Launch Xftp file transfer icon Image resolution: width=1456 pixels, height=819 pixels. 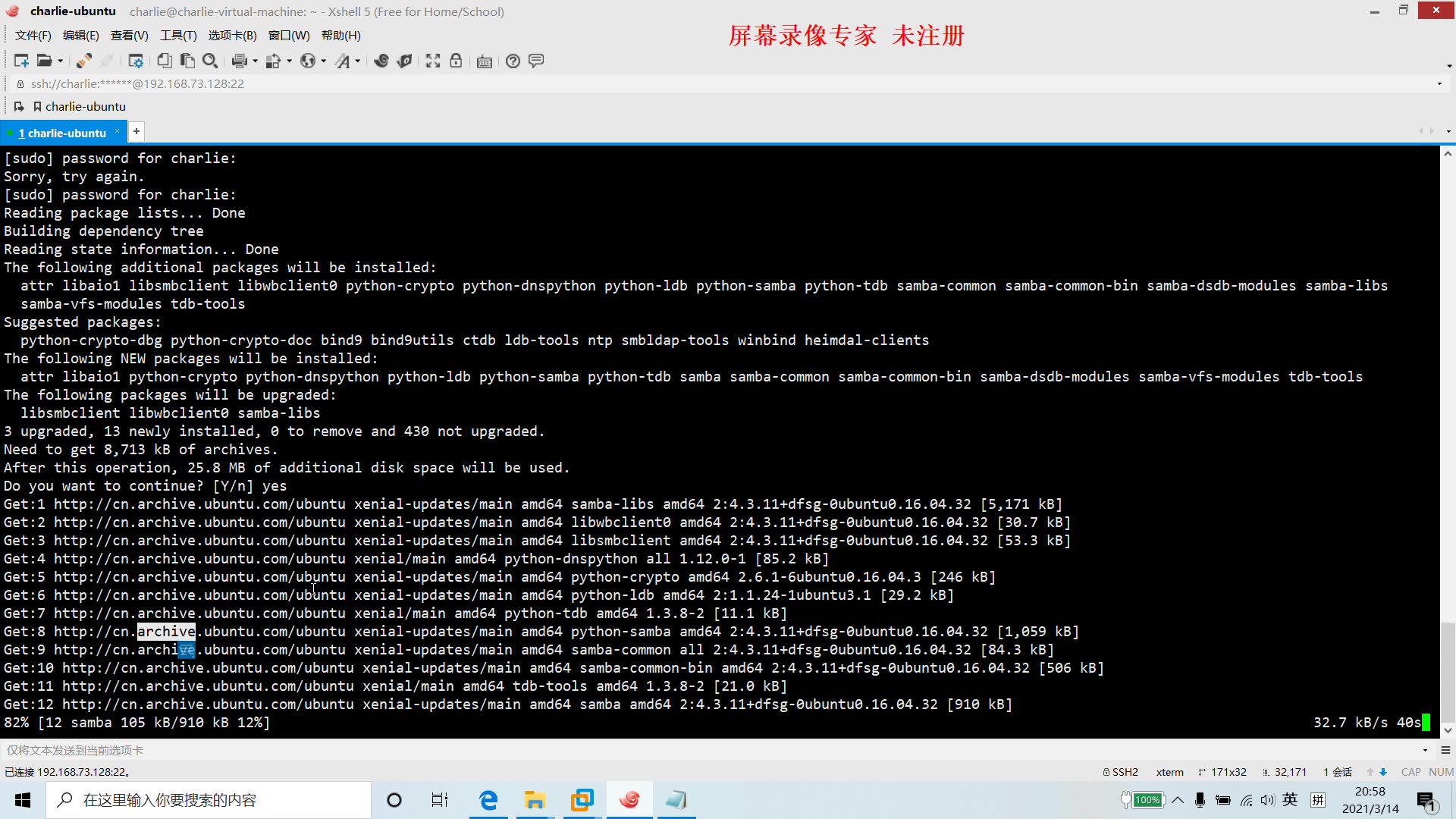(x=404, y=61)
